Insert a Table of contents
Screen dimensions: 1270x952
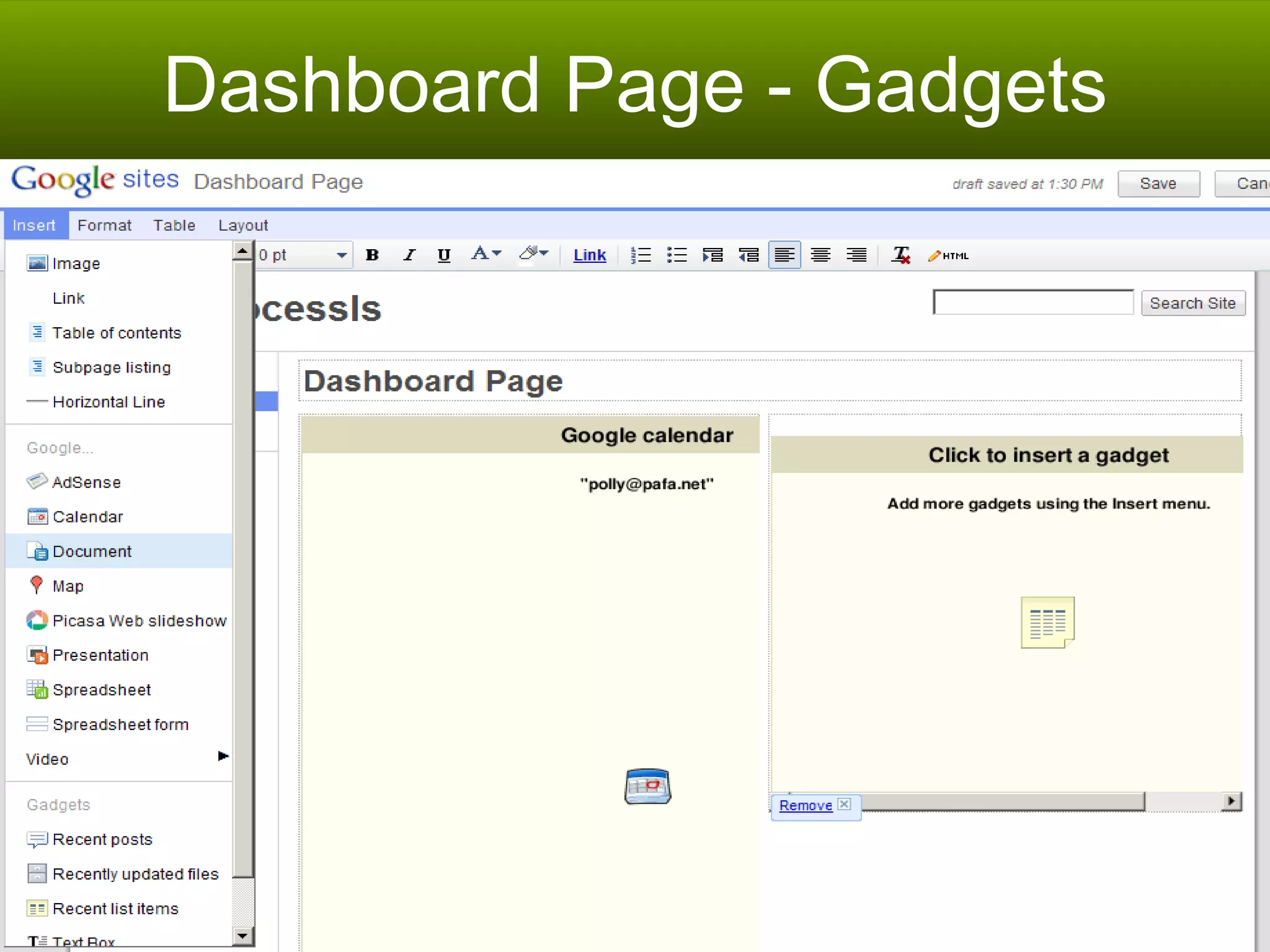[119, 333]
